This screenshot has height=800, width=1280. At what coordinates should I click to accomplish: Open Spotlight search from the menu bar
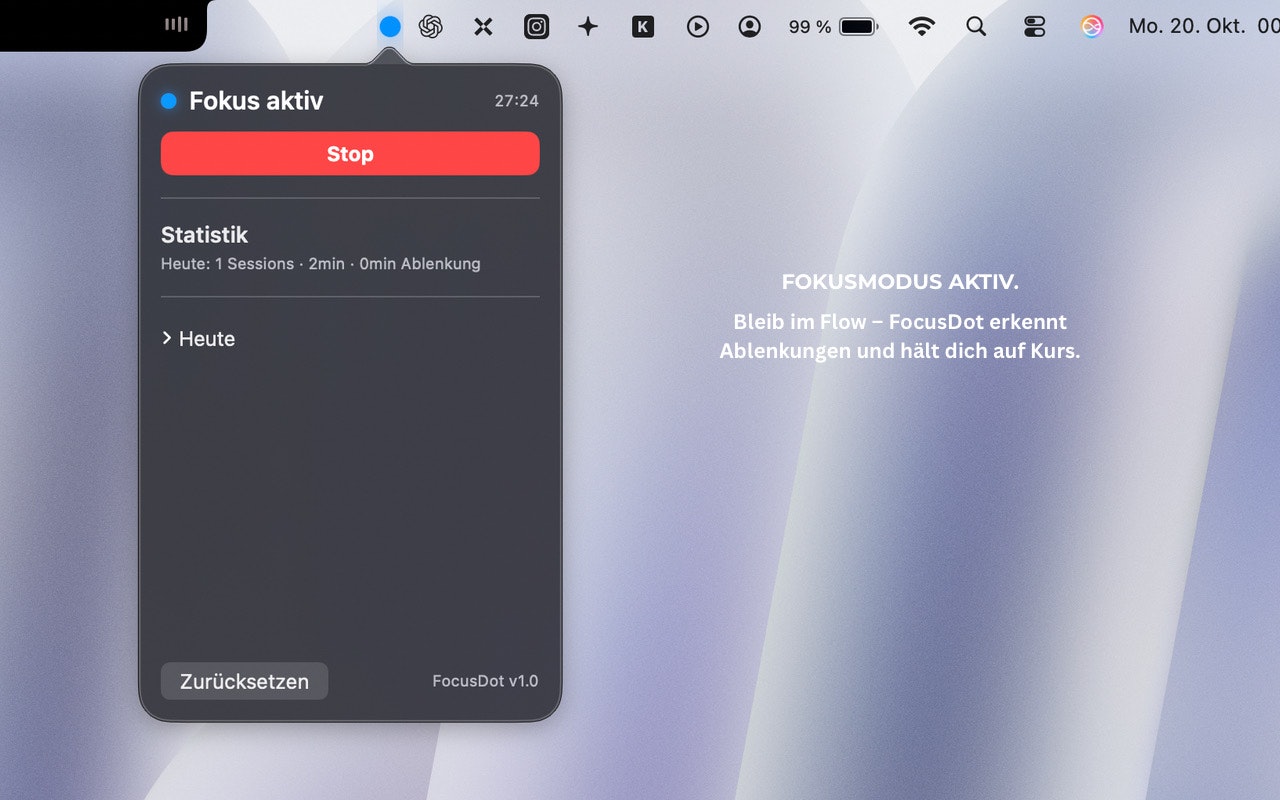click(x=976, y=26)
